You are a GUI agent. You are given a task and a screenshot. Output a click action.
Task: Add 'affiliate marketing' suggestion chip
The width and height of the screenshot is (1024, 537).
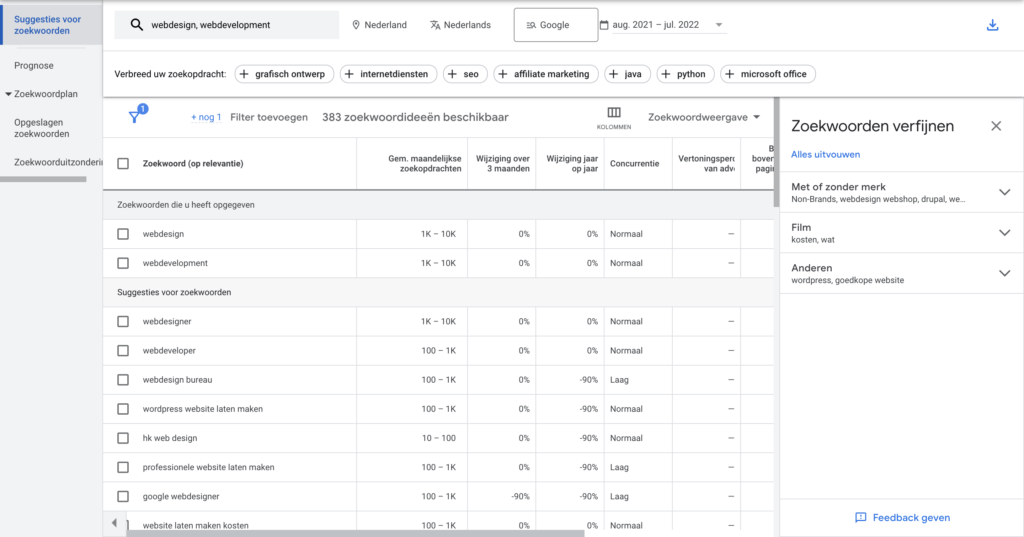tap(546, 74)
